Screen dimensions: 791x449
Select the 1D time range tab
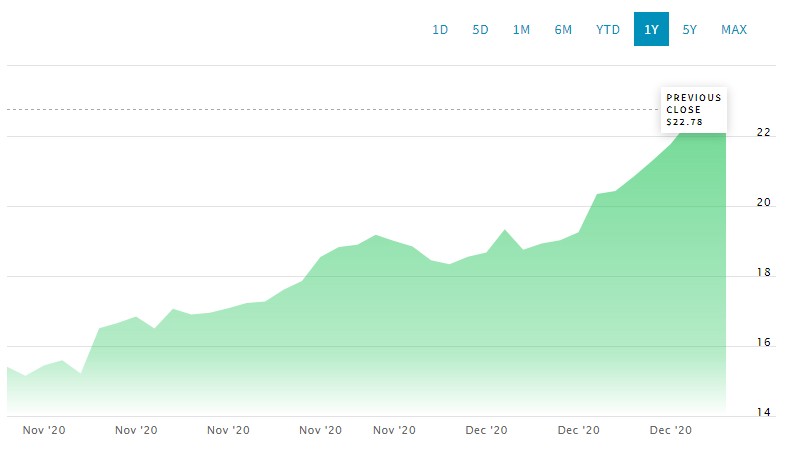point(440,30)
